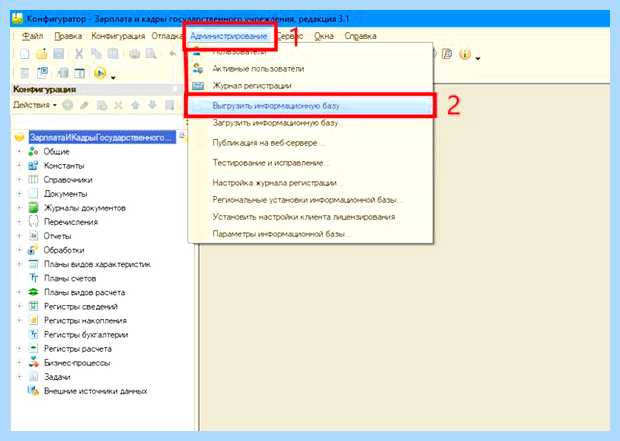
Task: Click the Undo arrow toolbar icon
Action: 172,53
